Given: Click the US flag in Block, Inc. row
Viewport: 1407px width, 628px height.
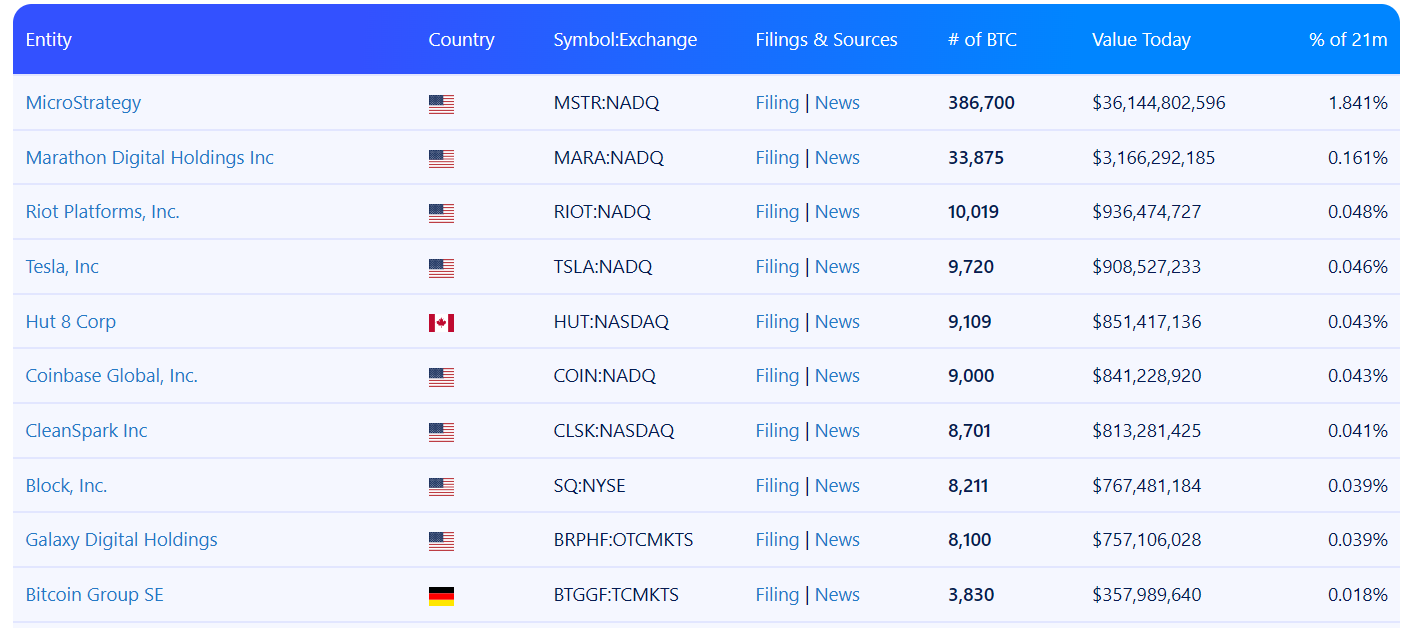Looking at the screenshot, I should 441,487.
